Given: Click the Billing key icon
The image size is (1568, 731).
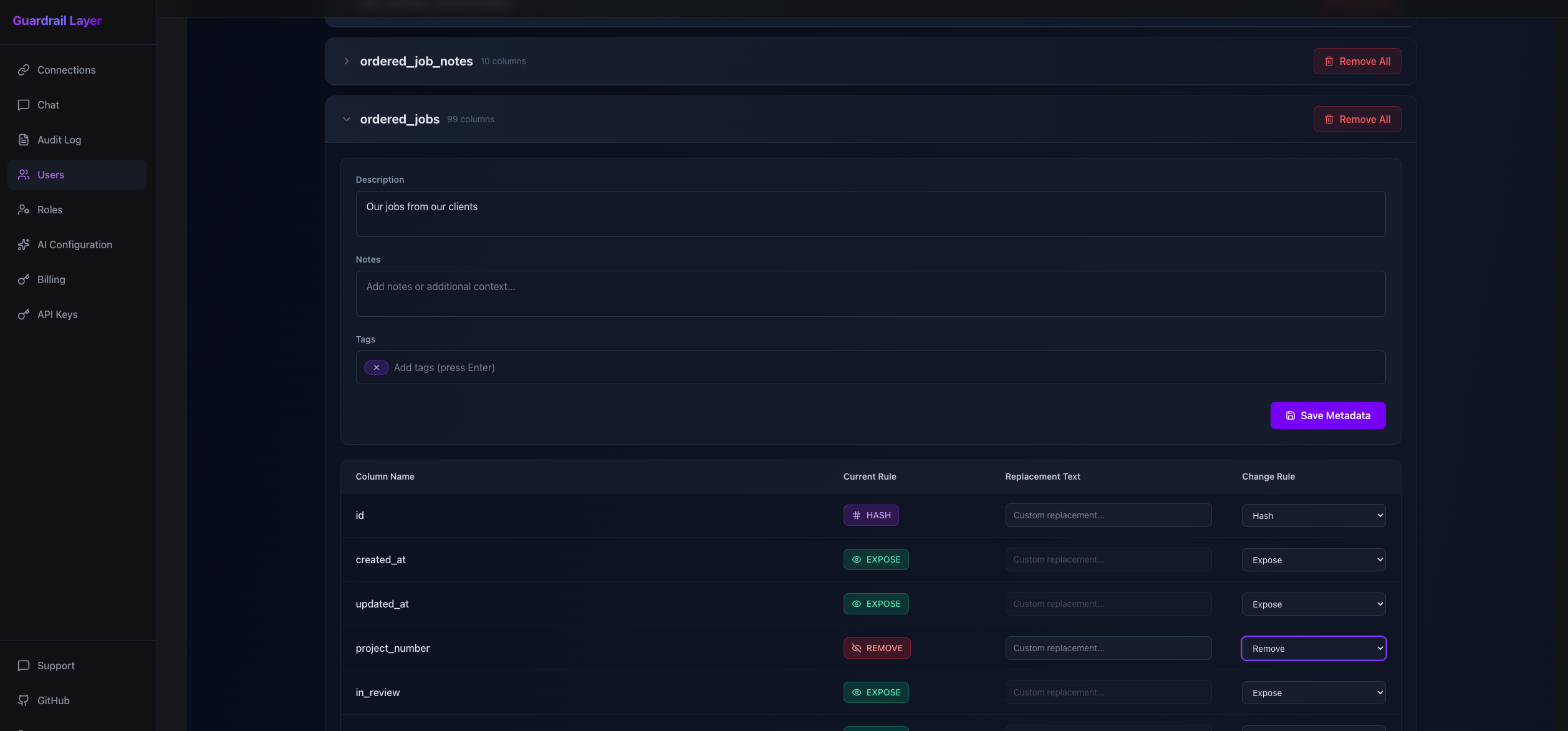Looking at the screenshot, I should tap(24, 279).
